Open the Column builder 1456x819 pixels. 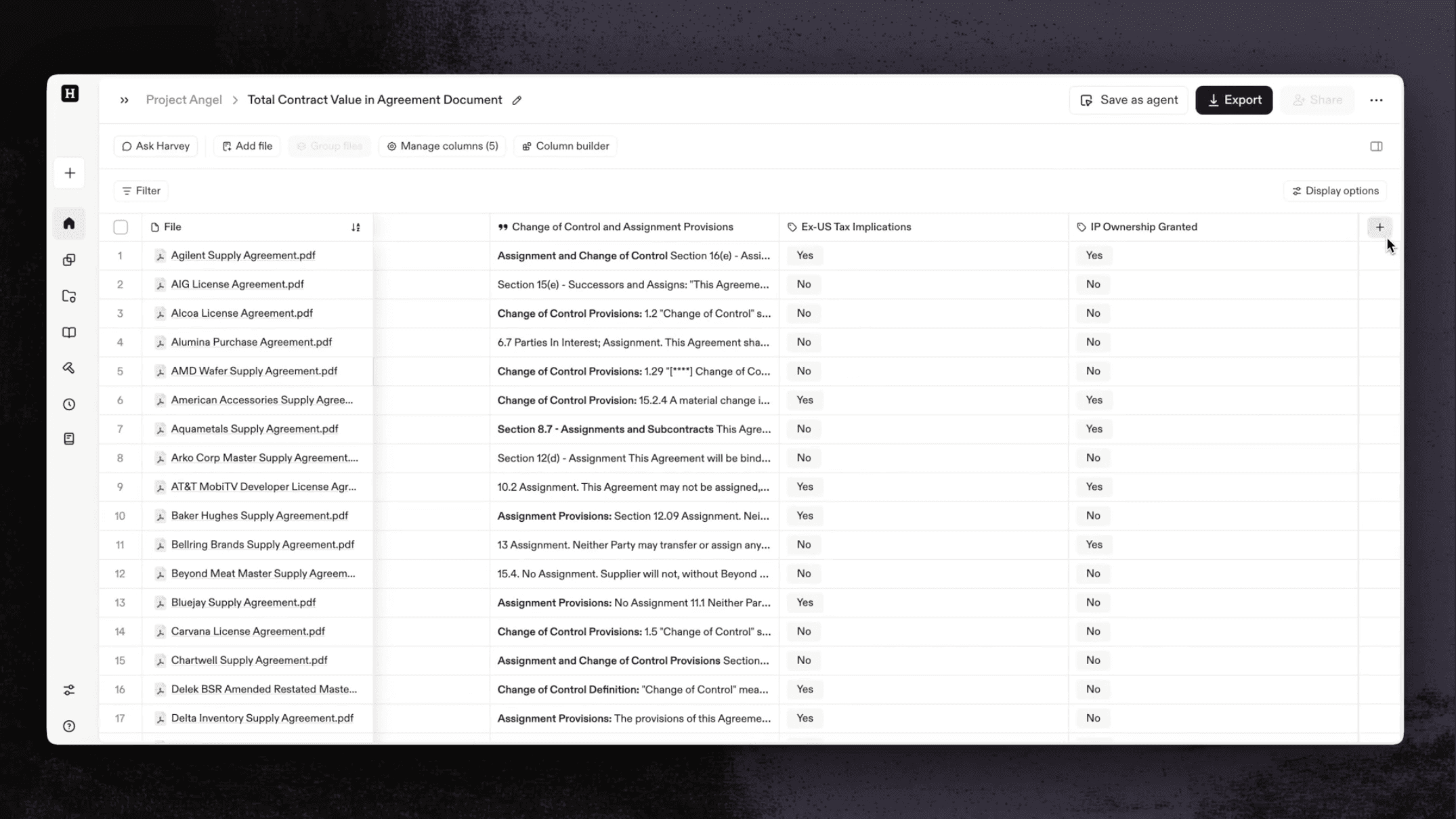(x=565, y=146)
